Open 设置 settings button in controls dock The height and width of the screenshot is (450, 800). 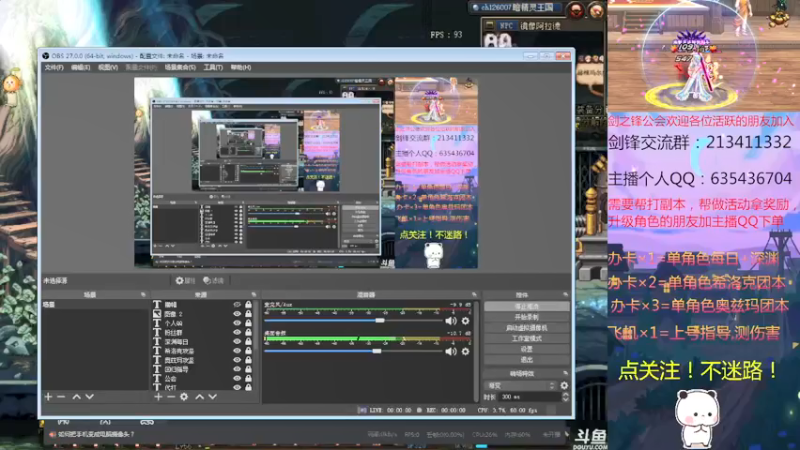coord(527,349)
